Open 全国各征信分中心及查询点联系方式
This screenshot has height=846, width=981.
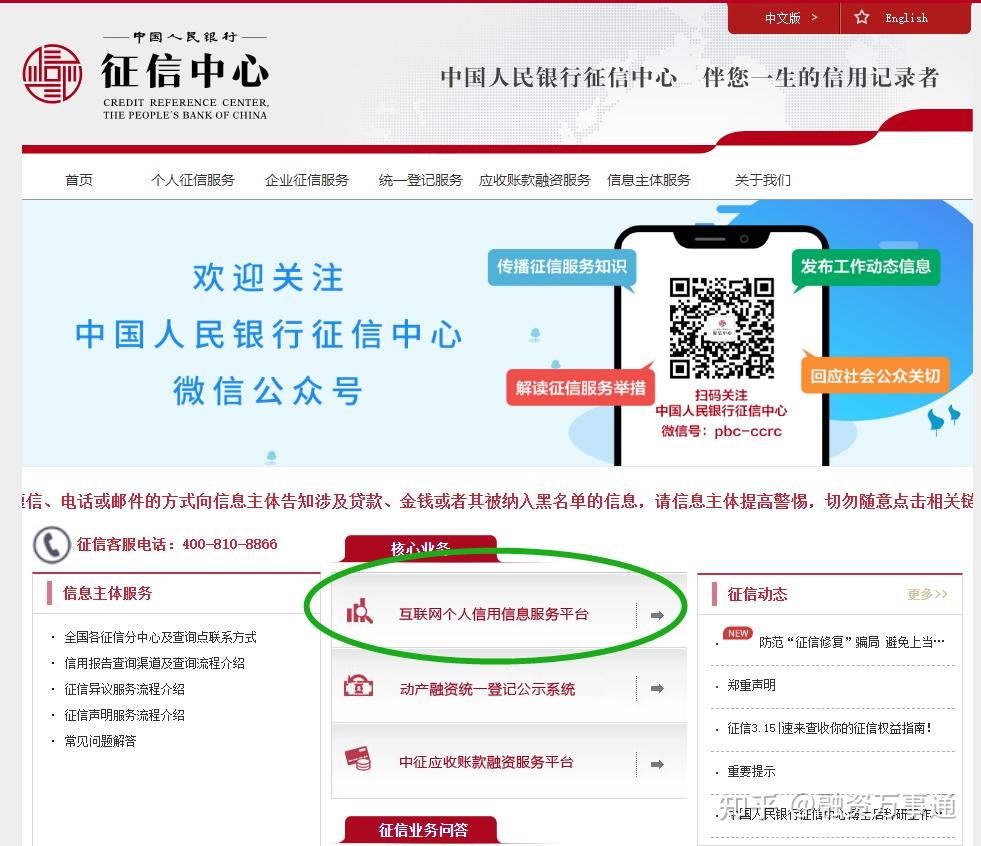(x=160, y=637)
